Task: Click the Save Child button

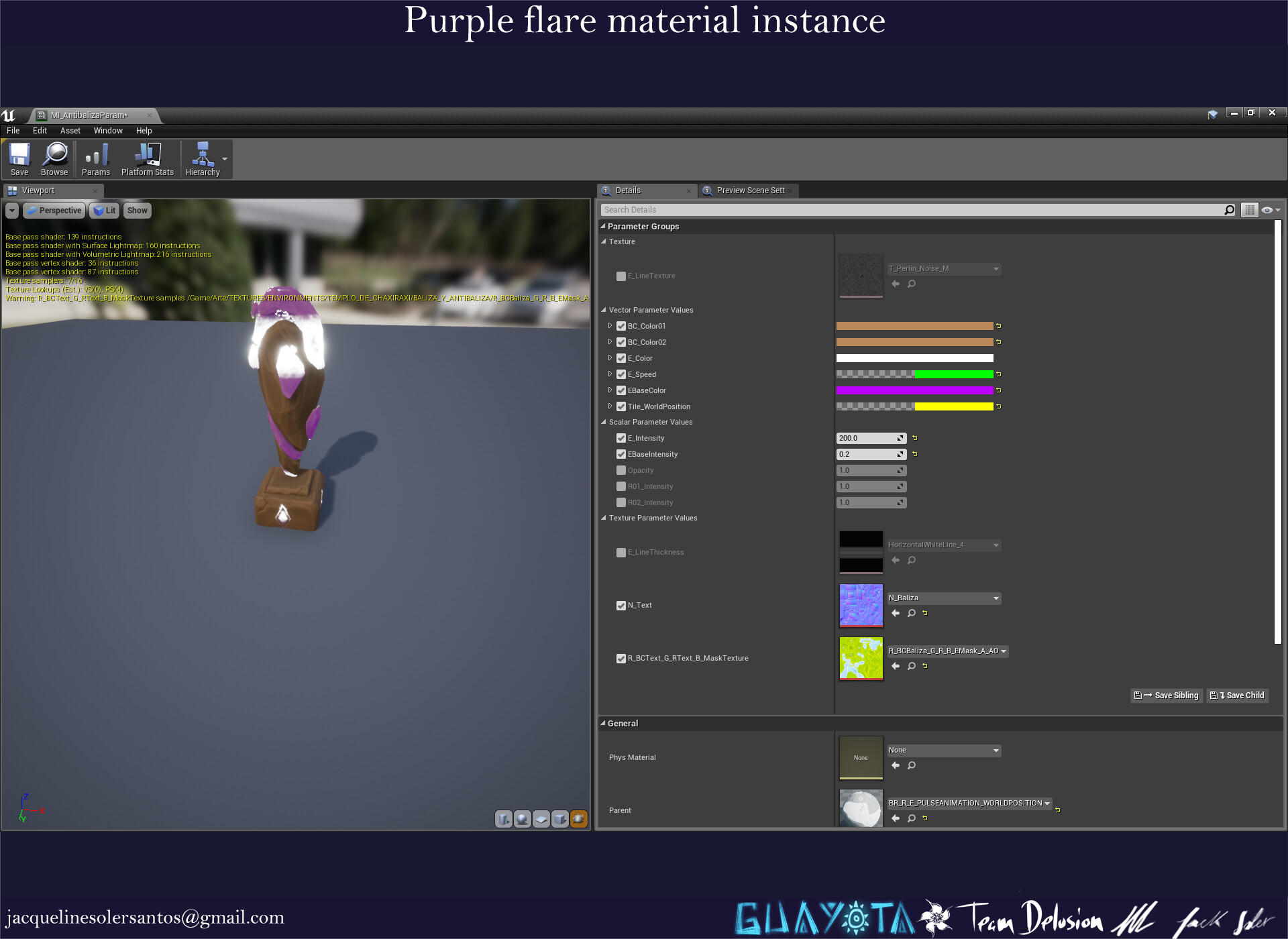Action: click(x=1237, y=696)
